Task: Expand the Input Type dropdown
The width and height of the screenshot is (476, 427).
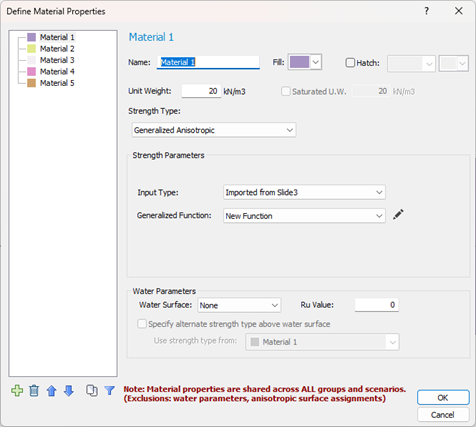Action: tap(304, 192)
